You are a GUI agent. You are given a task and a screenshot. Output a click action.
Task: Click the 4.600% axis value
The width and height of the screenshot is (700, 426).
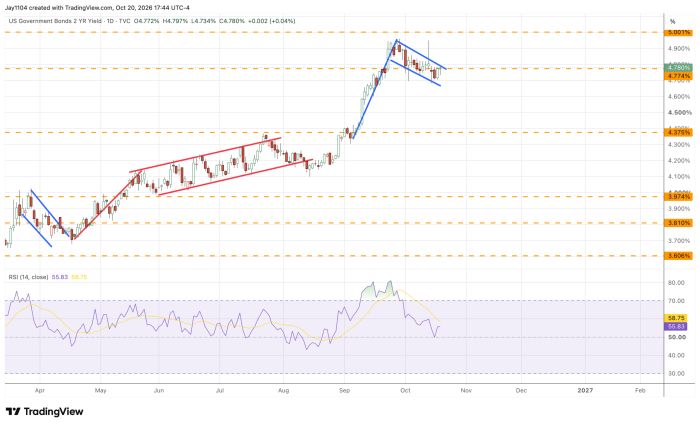point(679,96)
